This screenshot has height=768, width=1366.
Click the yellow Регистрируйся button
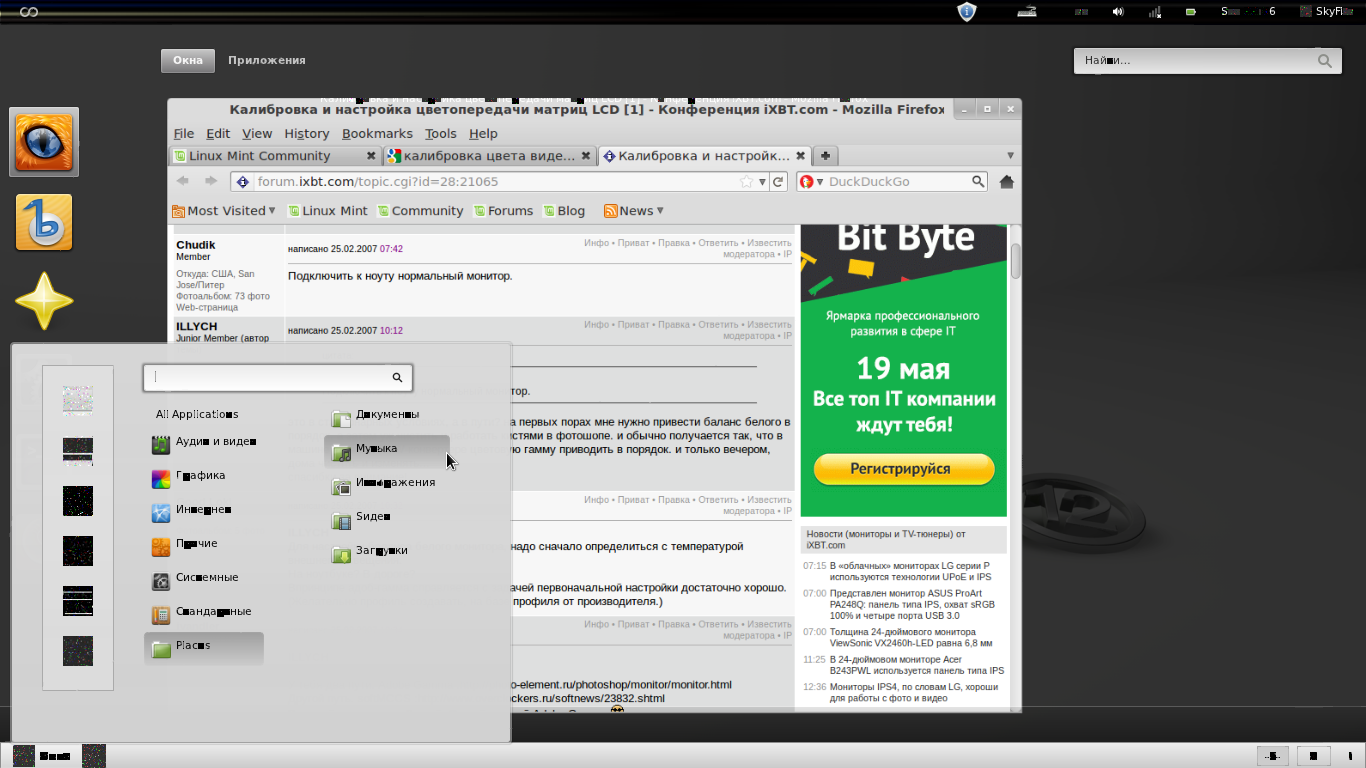pyautogui.click(x=903, y=469)
